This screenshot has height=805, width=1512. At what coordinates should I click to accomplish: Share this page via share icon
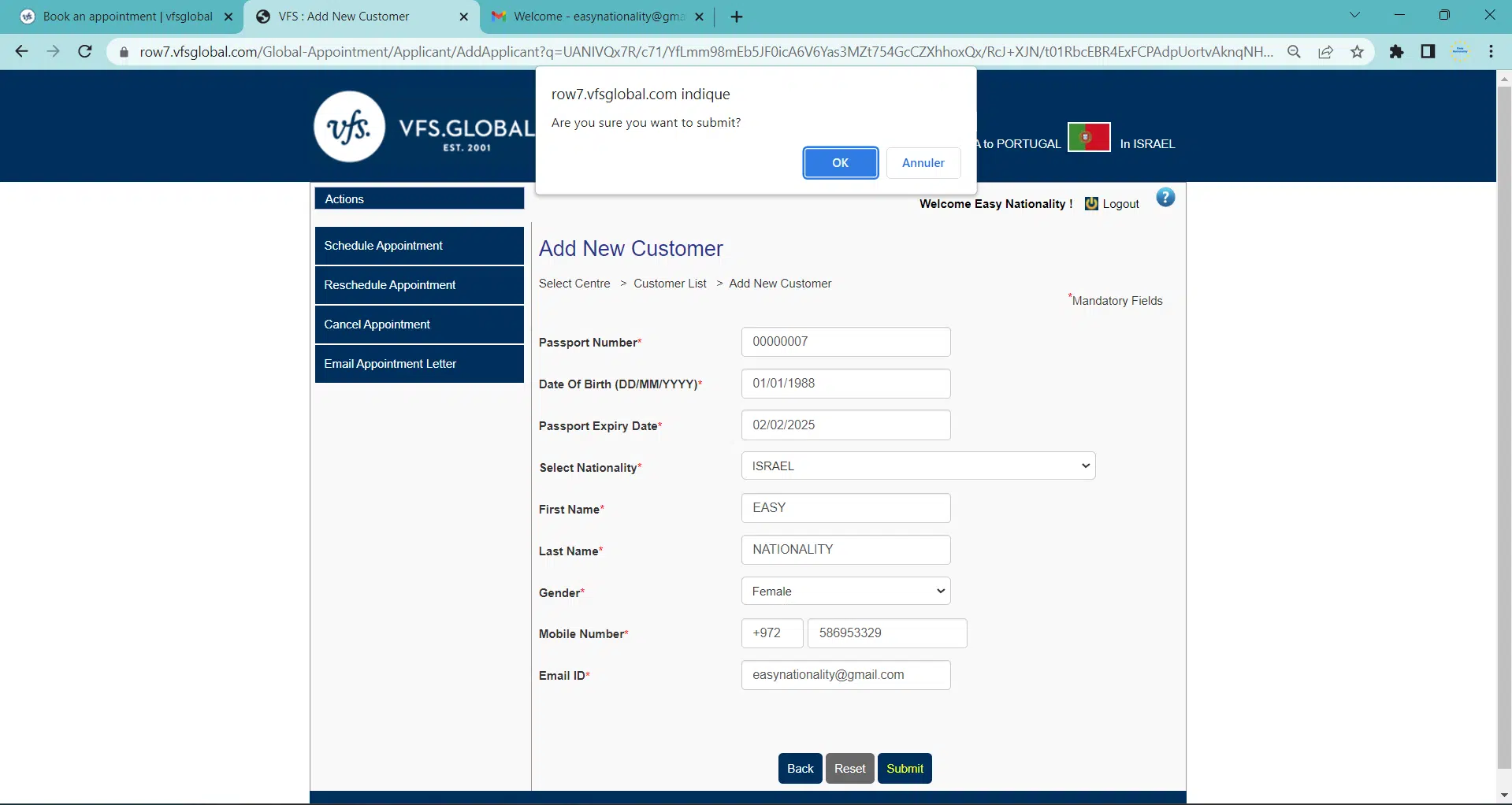click(x=1325, y=52)
